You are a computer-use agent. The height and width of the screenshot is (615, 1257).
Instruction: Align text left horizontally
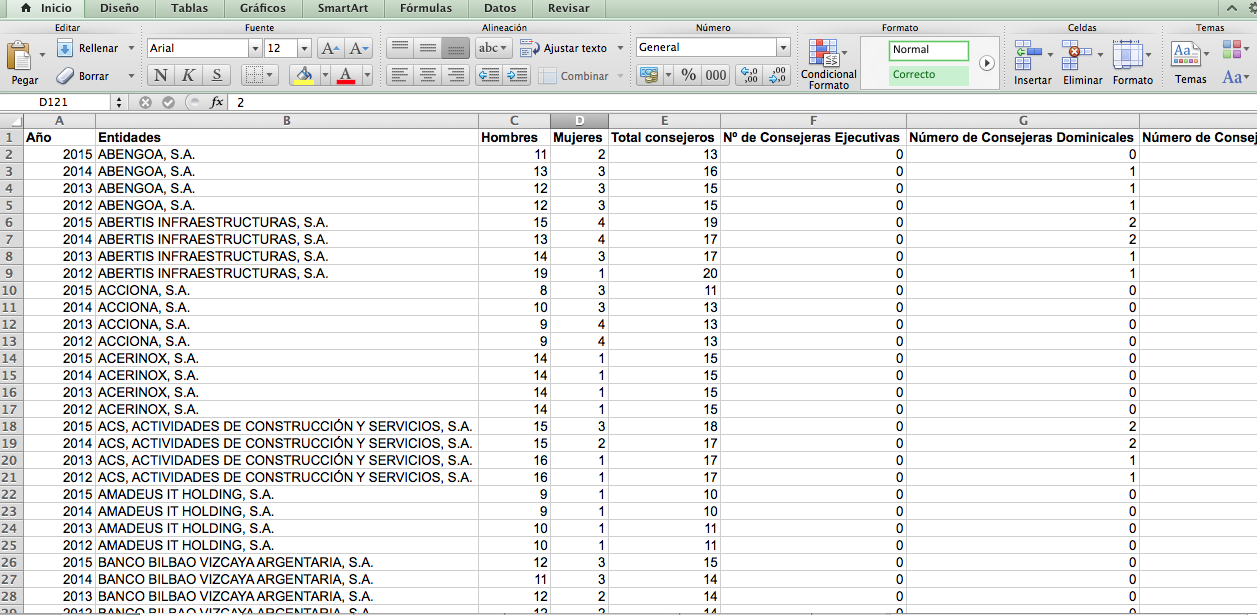[x=399, y=75]
